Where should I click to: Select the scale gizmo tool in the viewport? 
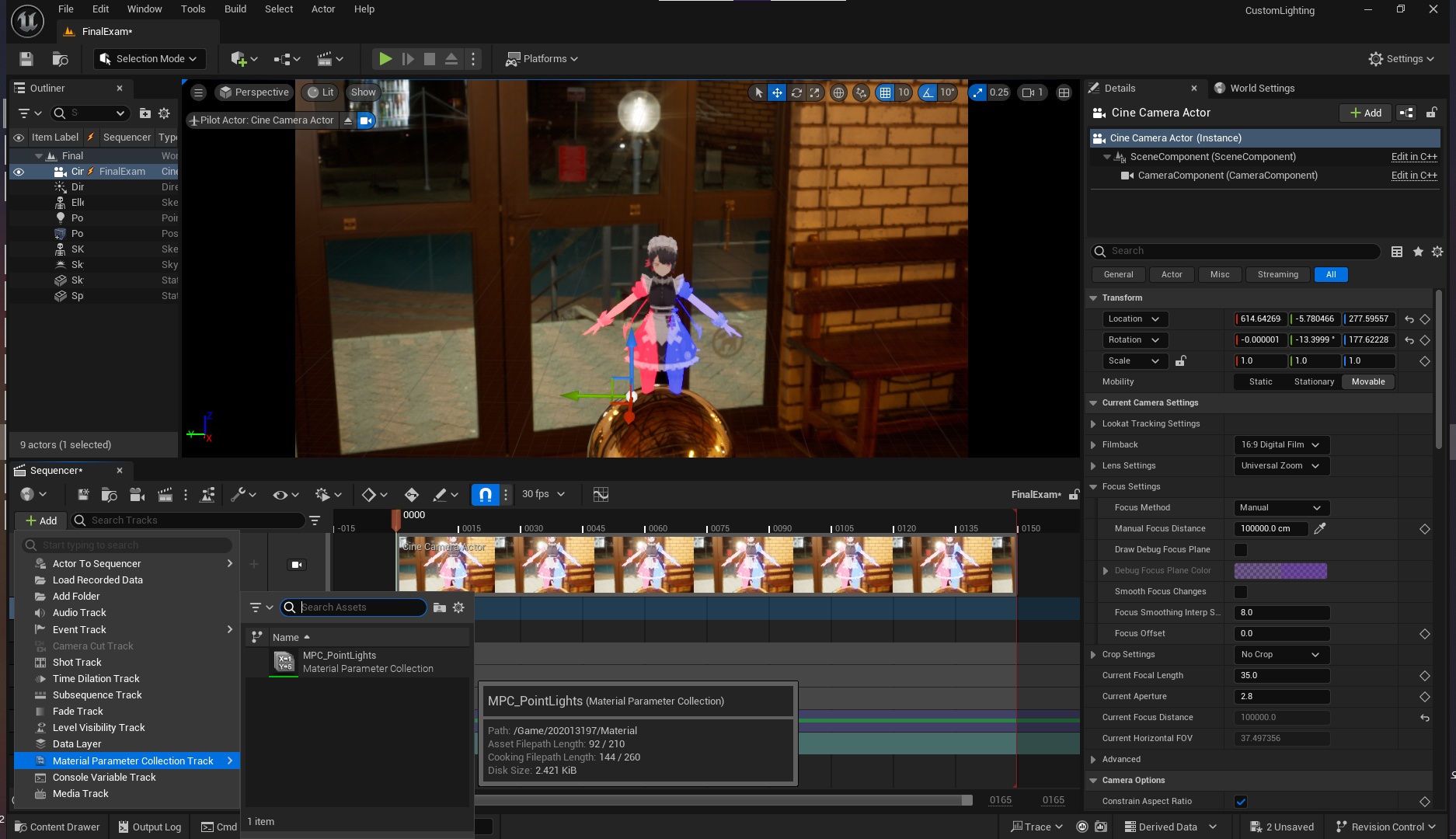click(814, 92)
